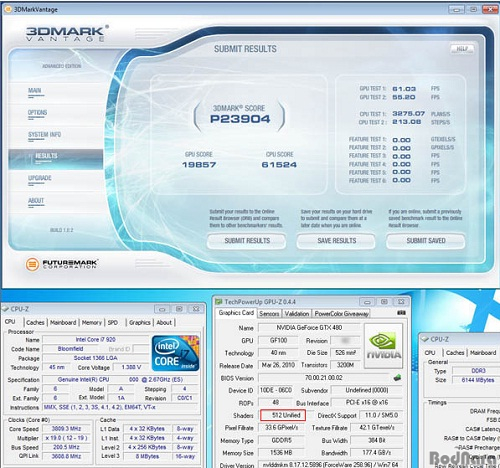500x468 pixels.
Task: Click the SAVE RESULTS button
Action: (336, 241)
